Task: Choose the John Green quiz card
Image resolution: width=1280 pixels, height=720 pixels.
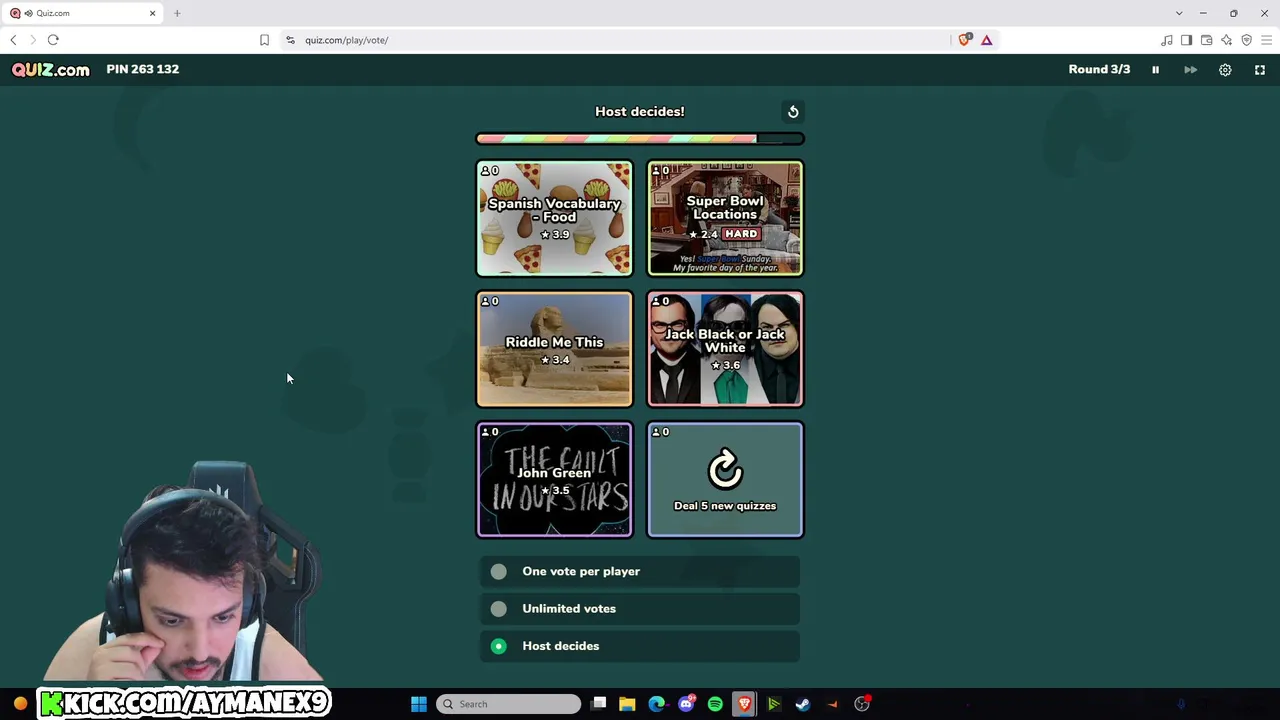Action: 554,480
